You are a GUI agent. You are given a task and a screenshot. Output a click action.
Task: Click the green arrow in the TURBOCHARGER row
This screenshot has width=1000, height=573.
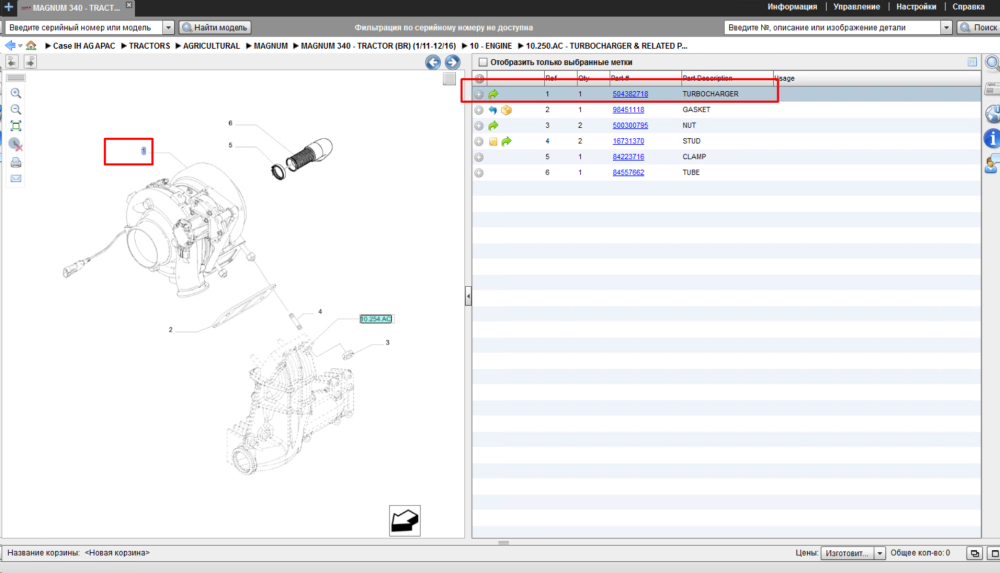tap(493, 94)
